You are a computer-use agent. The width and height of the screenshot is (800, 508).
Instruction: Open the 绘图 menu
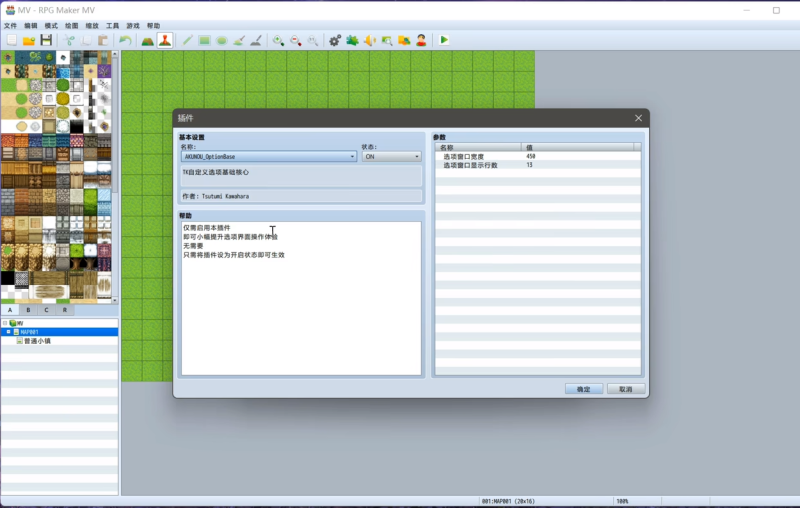(71, 26)
